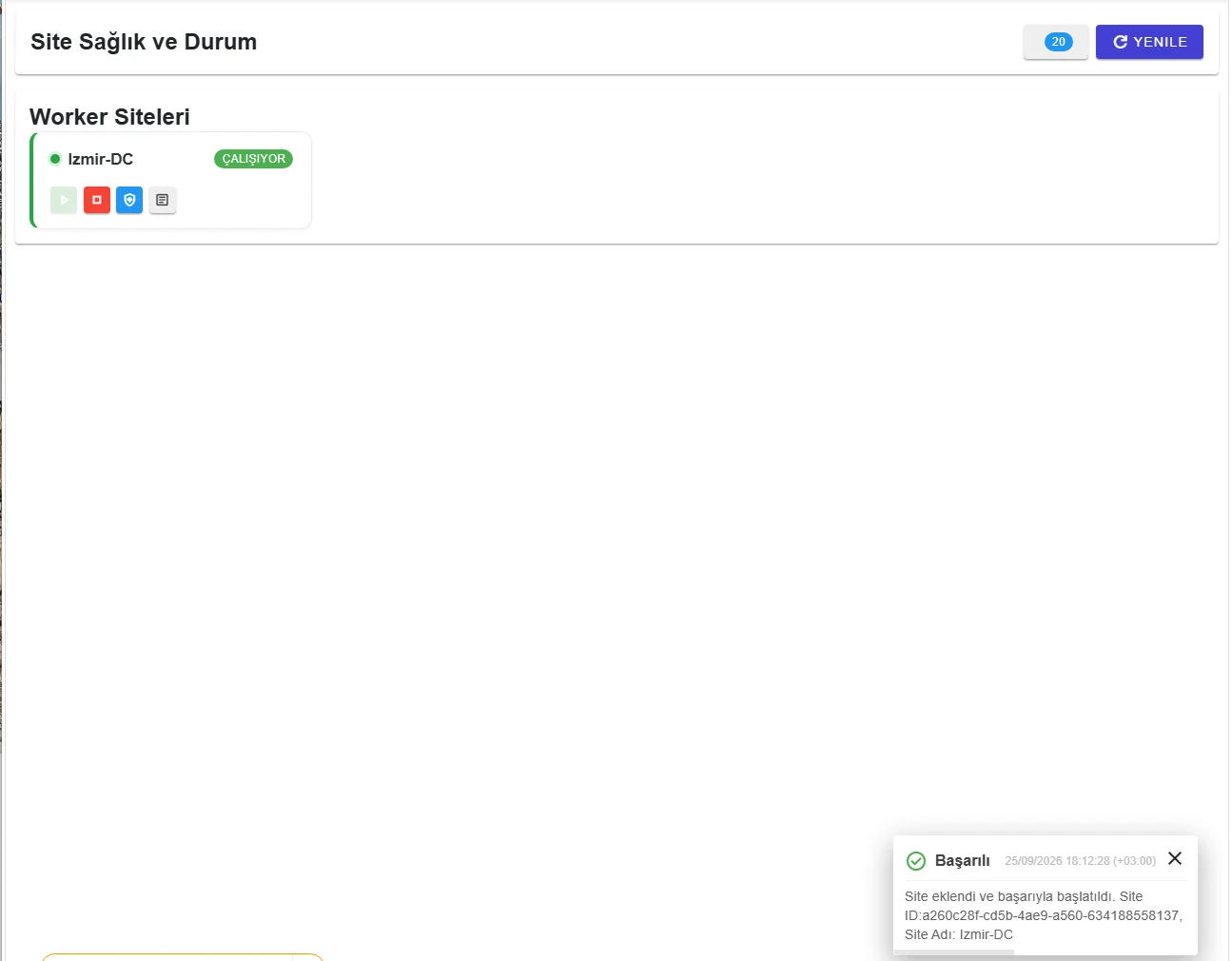Open the Izmir-DC log details icon
1232x961 pixels.
[163, 200]
